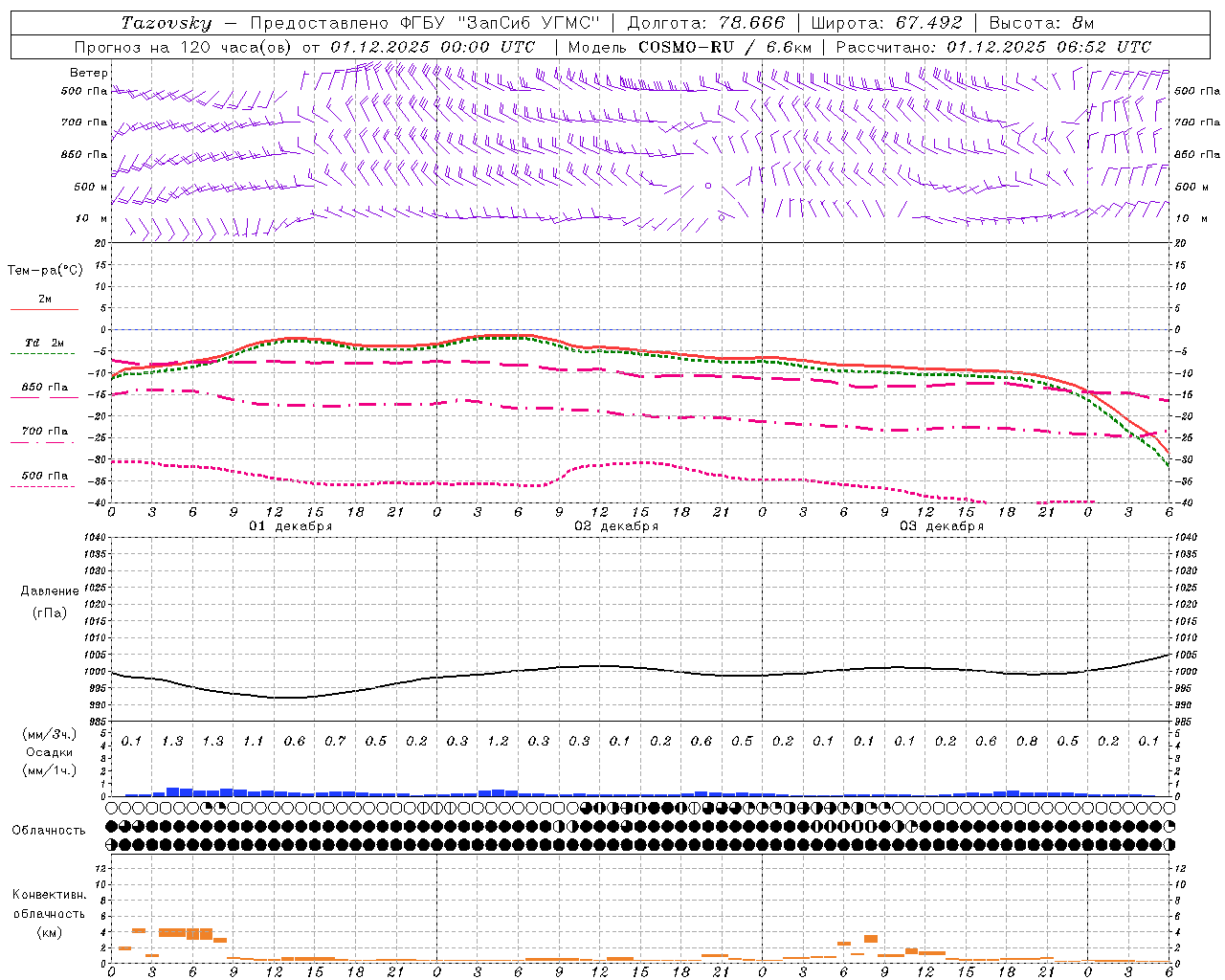Click the 850 гПа temperature legend entry
The width and height of the screenshot is (1225, 980).
tap(45, 388)
